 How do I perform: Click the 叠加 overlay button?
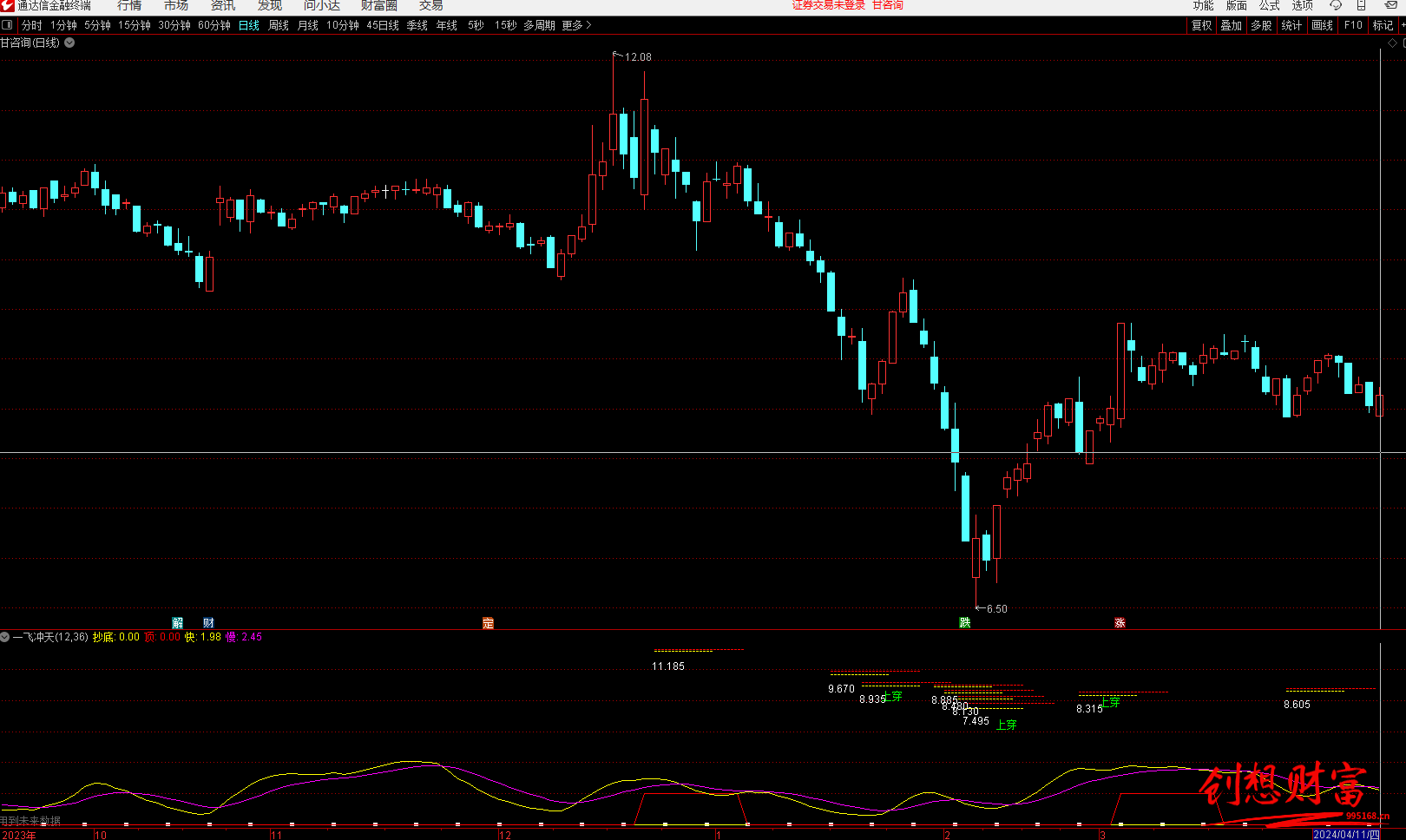(1232, 25)
